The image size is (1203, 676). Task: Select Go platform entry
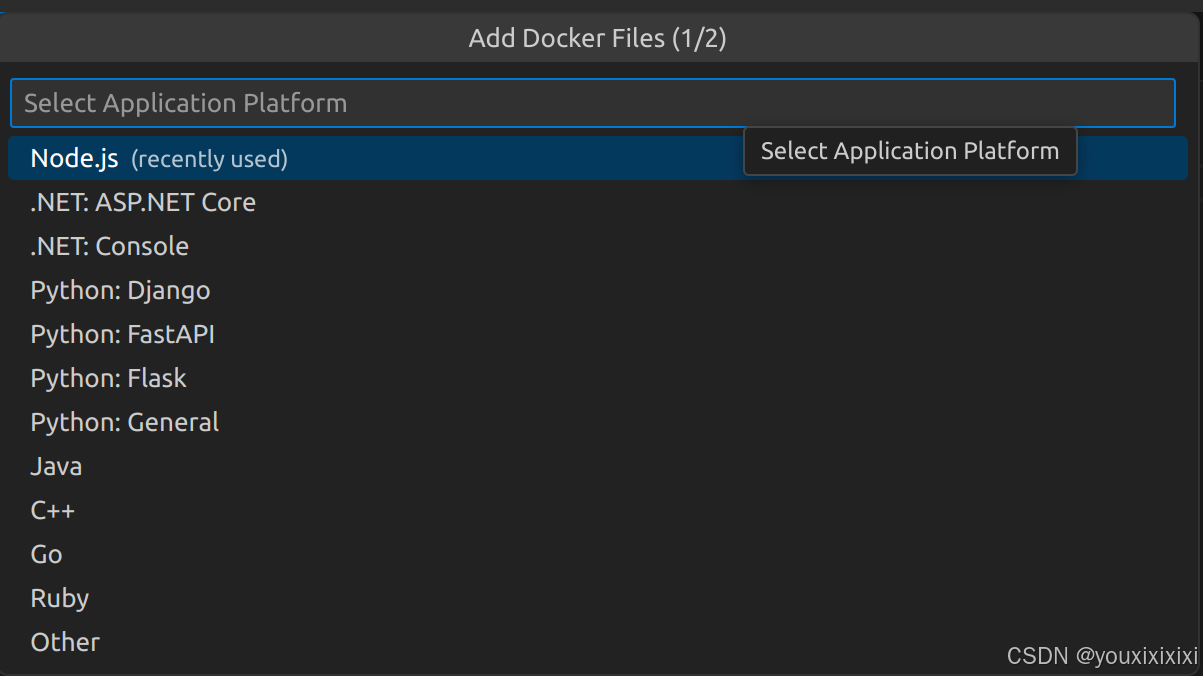[597, 554]
